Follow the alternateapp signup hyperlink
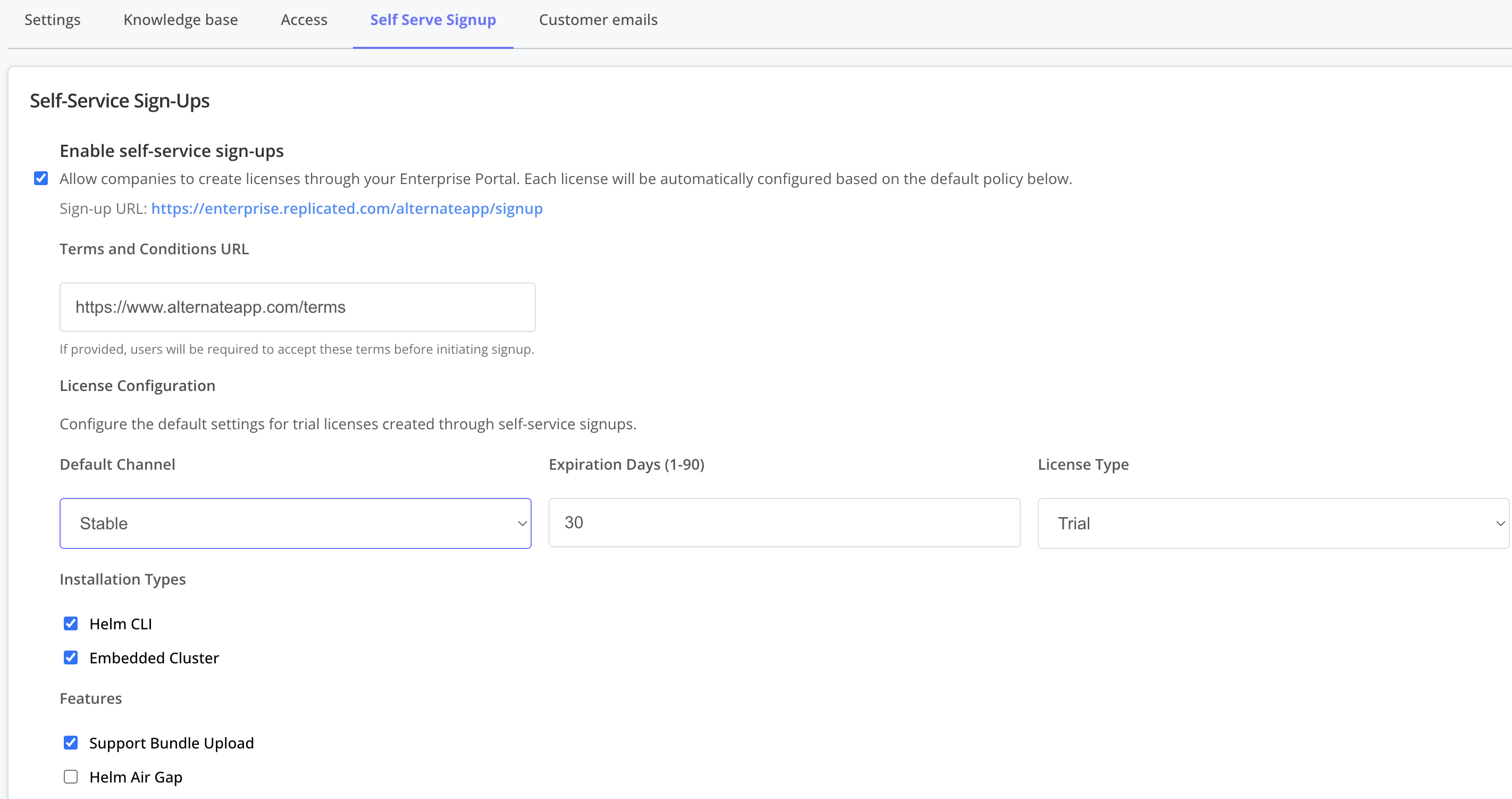 coord(346,209)
